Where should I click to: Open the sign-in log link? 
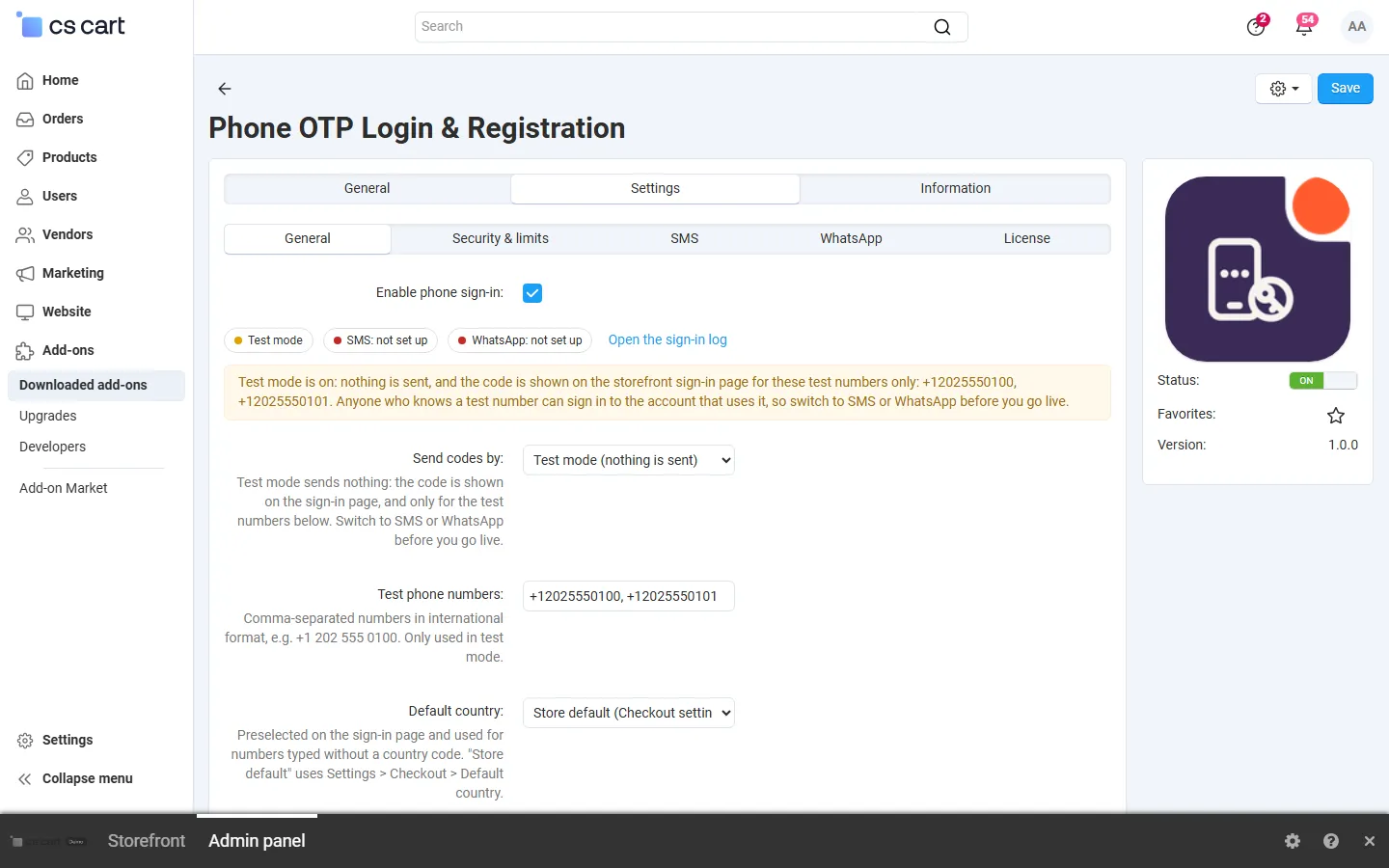[x=667, y=340]
